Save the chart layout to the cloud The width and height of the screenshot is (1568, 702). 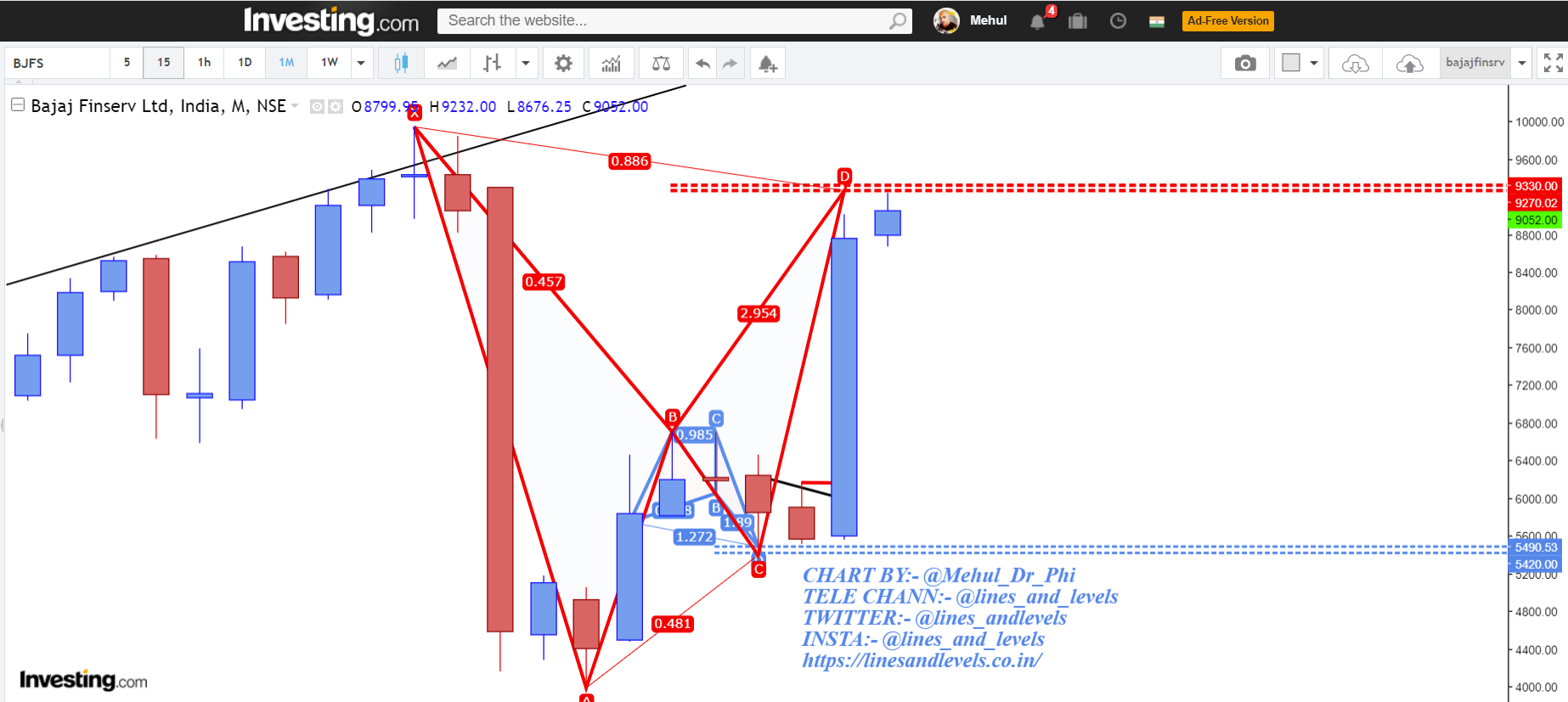1410,63
